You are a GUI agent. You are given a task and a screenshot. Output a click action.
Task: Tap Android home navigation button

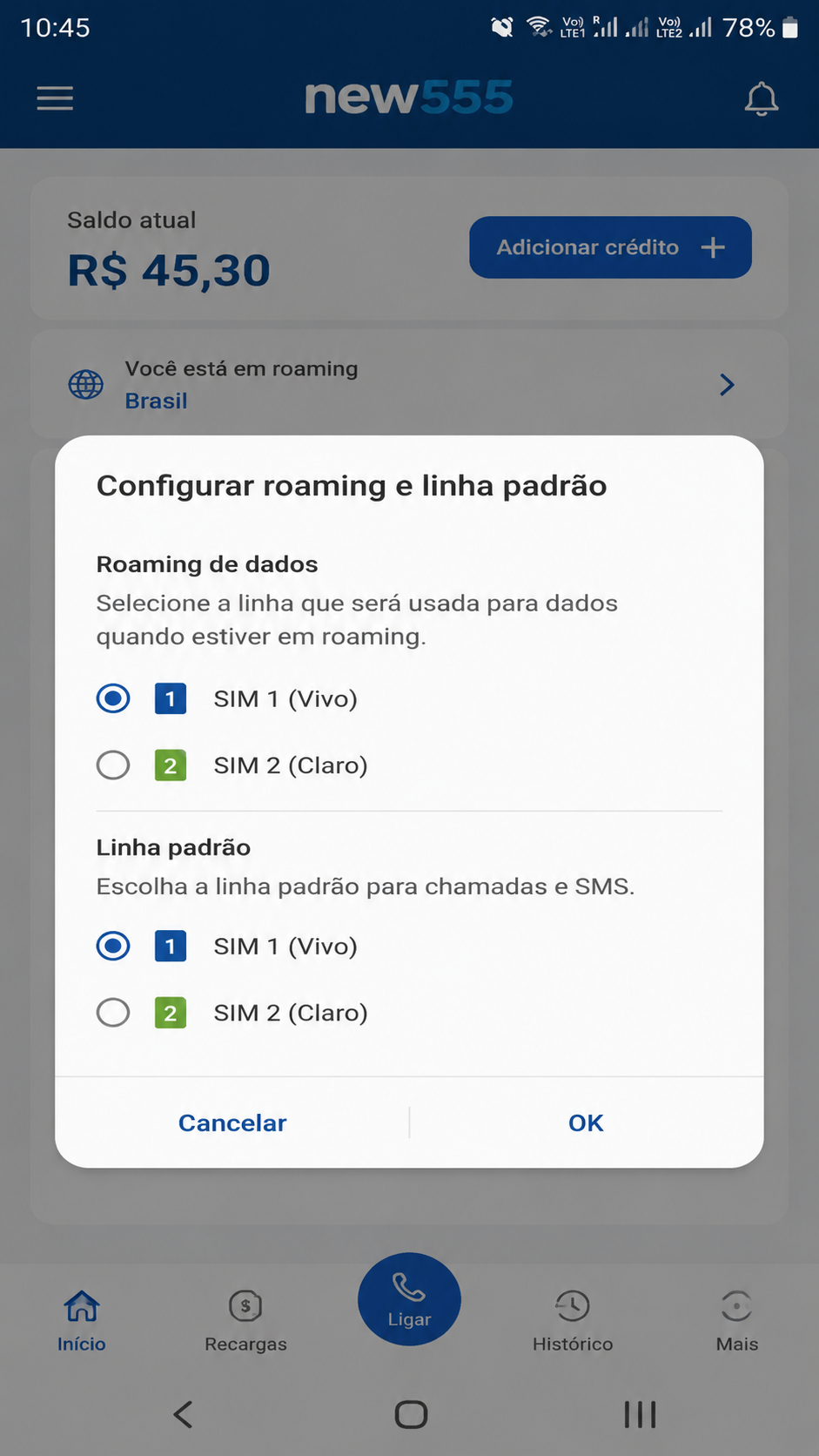[411, 1414]
